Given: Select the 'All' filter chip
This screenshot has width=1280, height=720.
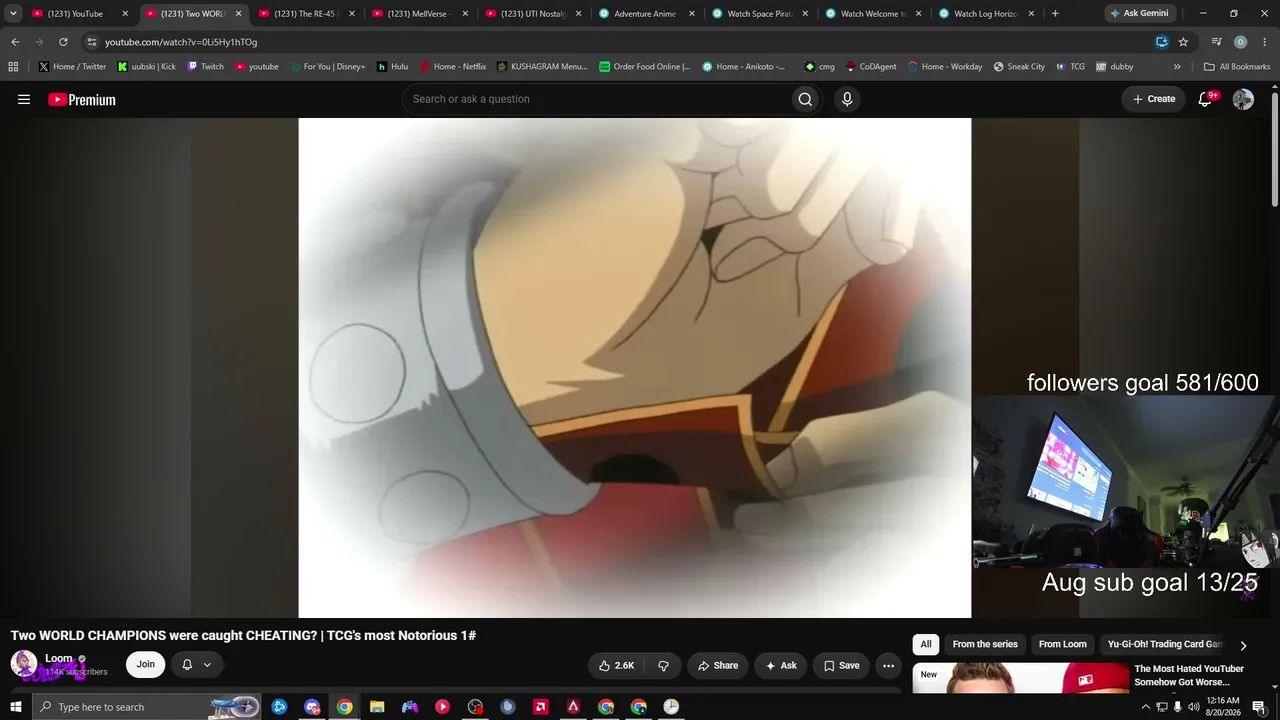Looking at the screenshot, I should tap(926, 645).
